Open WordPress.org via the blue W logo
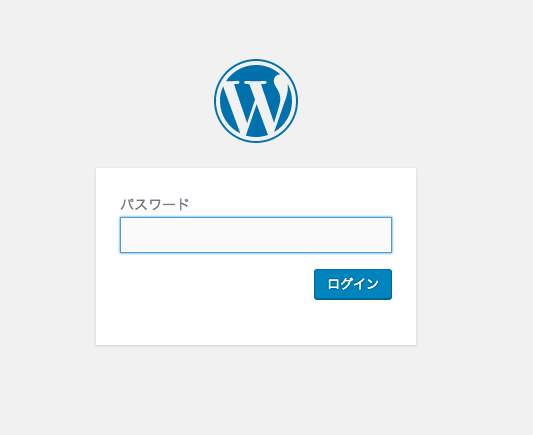Viewport: 533px width, 435px height. click(x=256, y=101)
